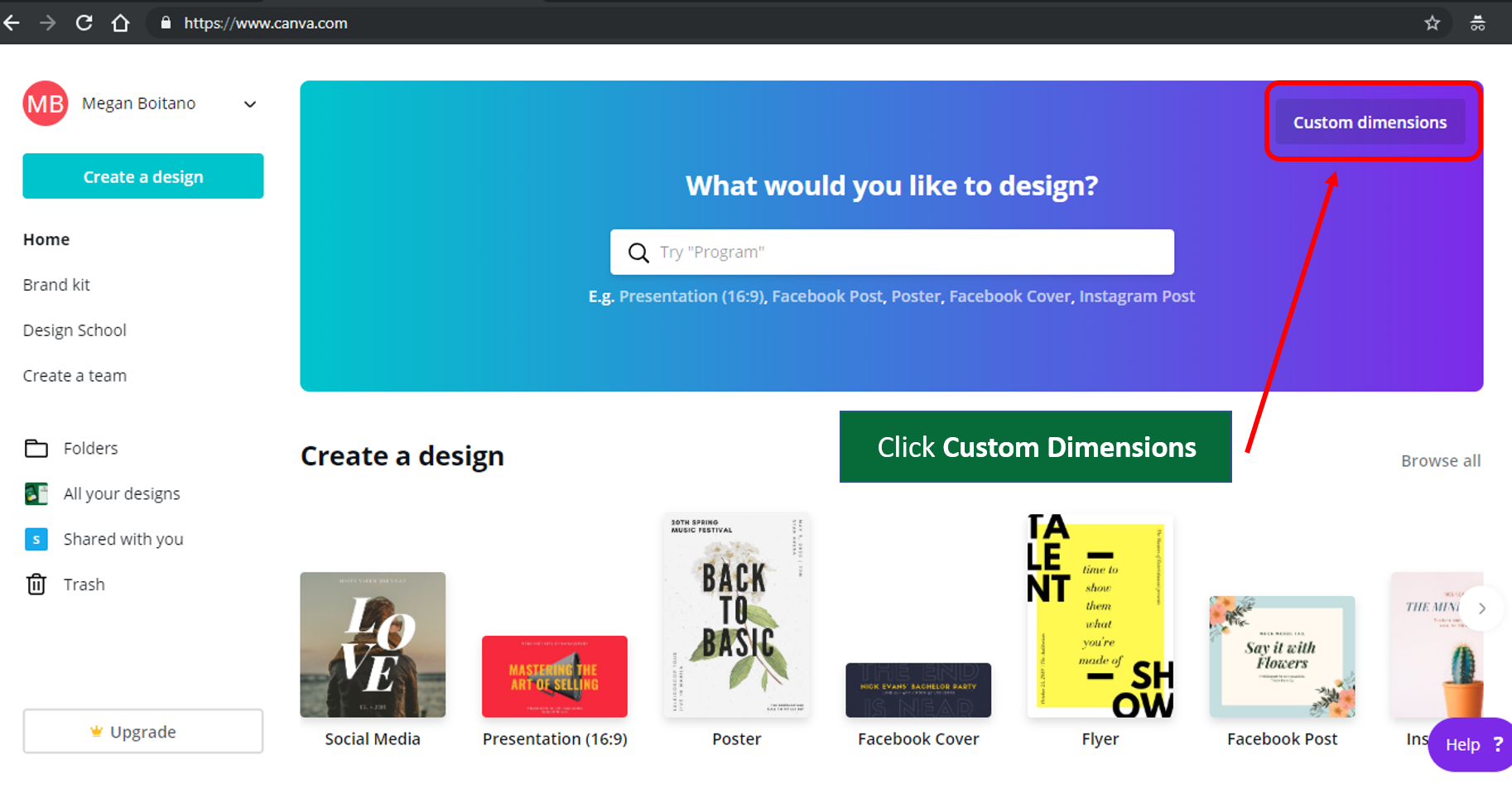This screenshot has width=1512, height=789.
Task: Reload the page in browser
Action: tap(84, 23)
